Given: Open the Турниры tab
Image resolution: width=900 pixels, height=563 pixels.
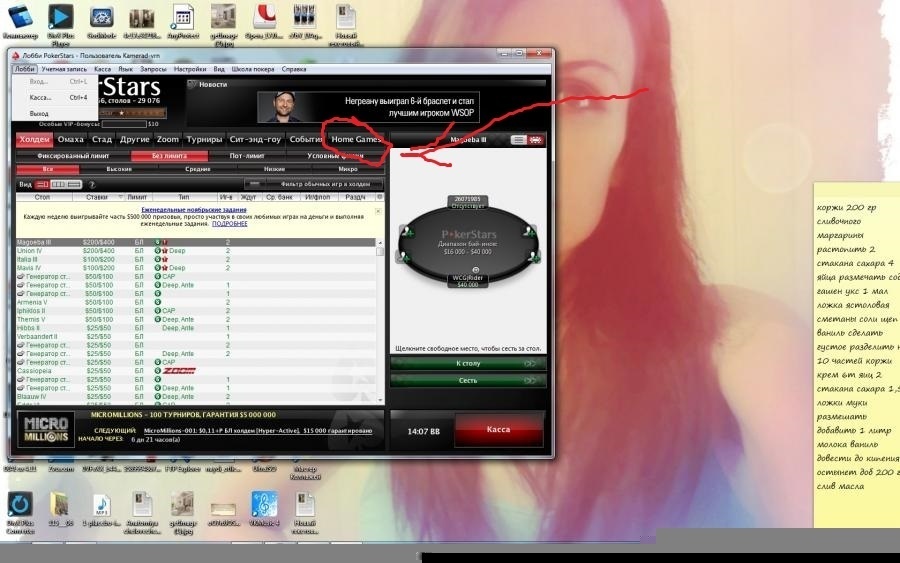Looking at the screenshot, I should (x=204, y=139).
